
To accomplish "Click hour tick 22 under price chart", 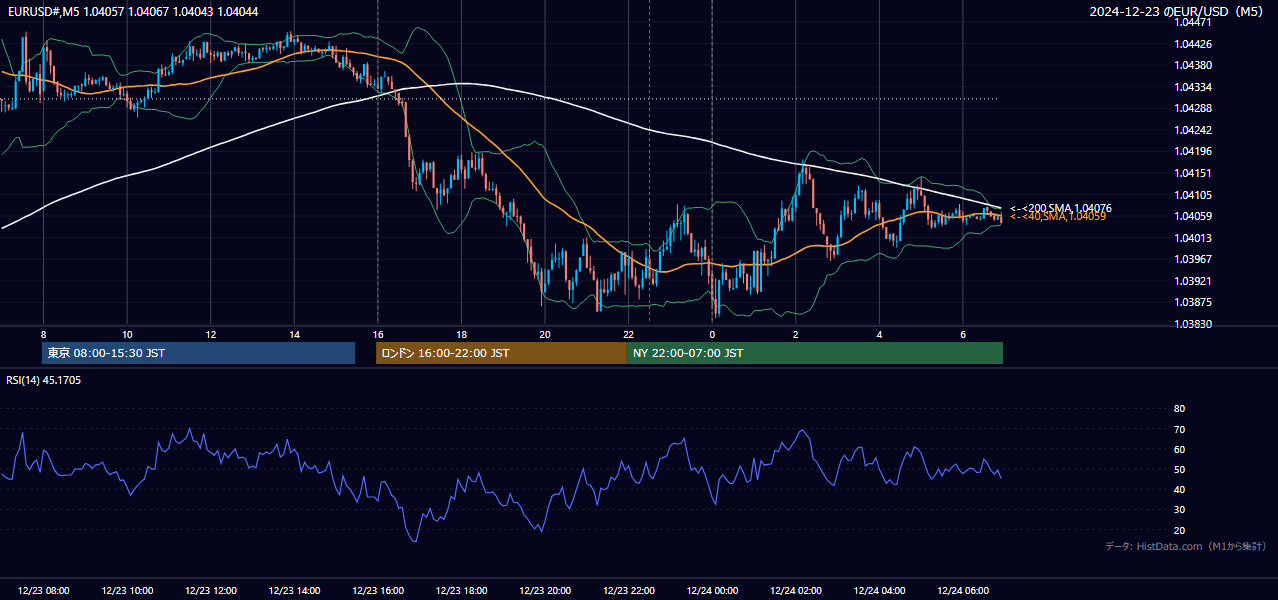I will coord(628,334).
